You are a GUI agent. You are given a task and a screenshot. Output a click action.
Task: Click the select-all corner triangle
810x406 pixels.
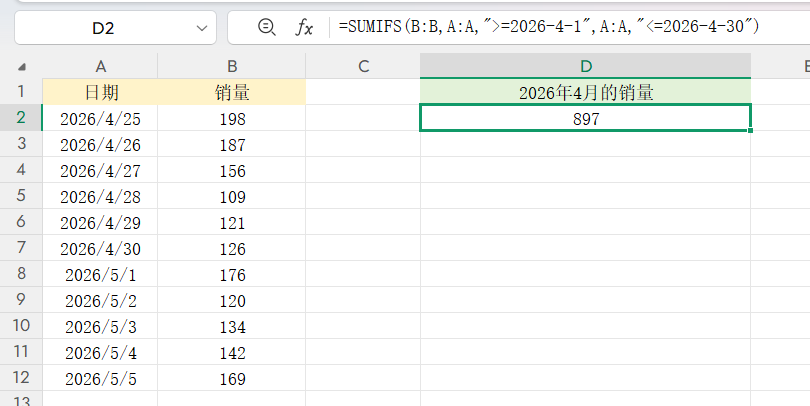pos(22,67)
